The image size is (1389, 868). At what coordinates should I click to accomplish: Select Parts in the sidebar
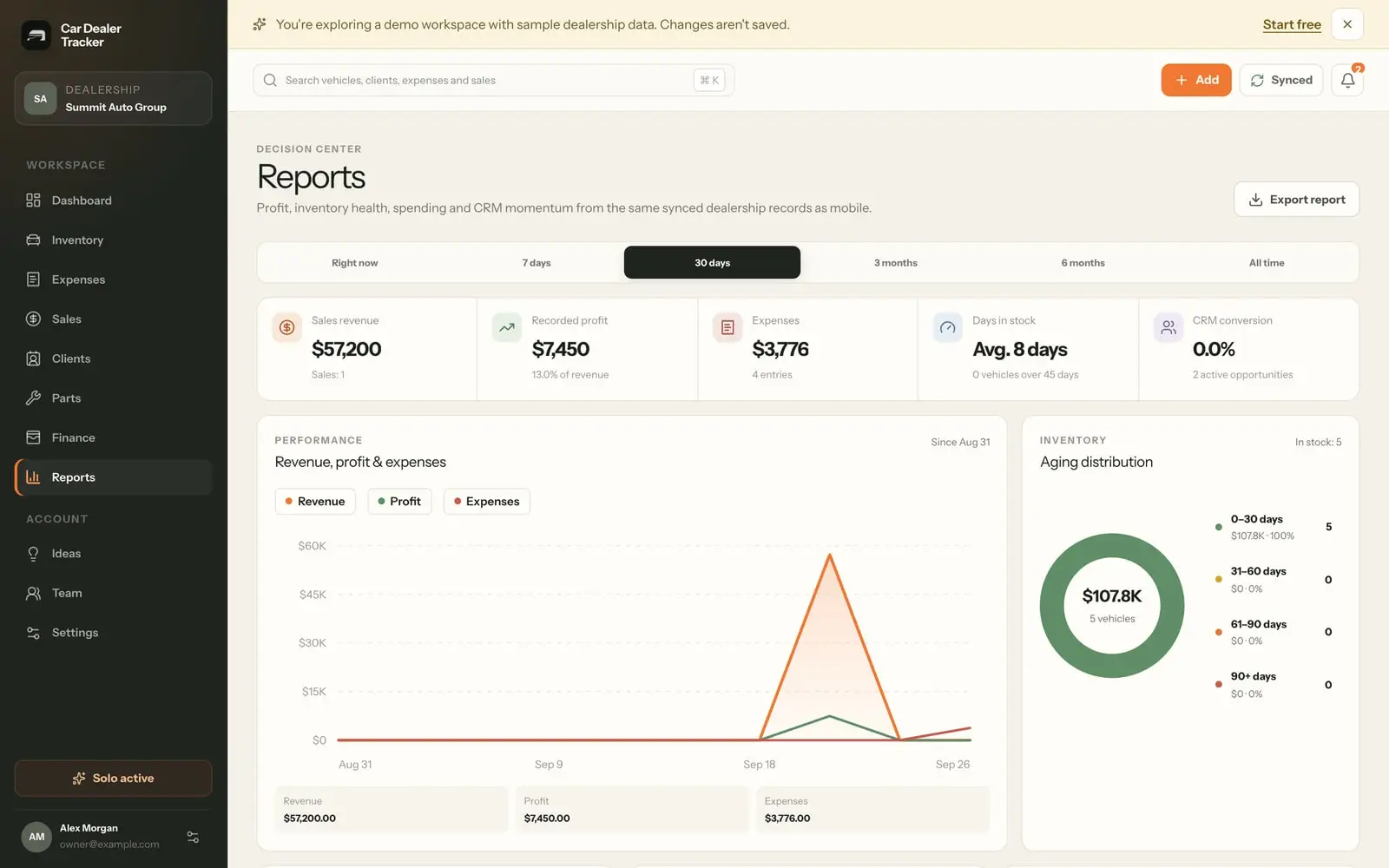(x=113, y=398)
